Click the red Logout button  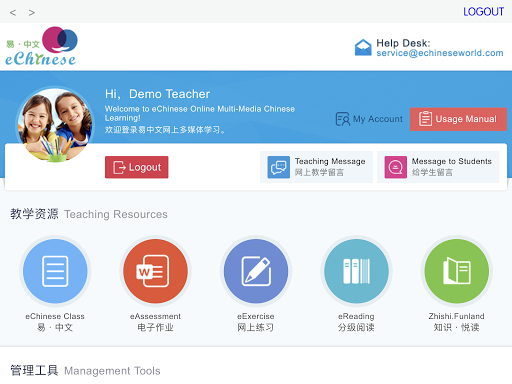tap(137, 167)
